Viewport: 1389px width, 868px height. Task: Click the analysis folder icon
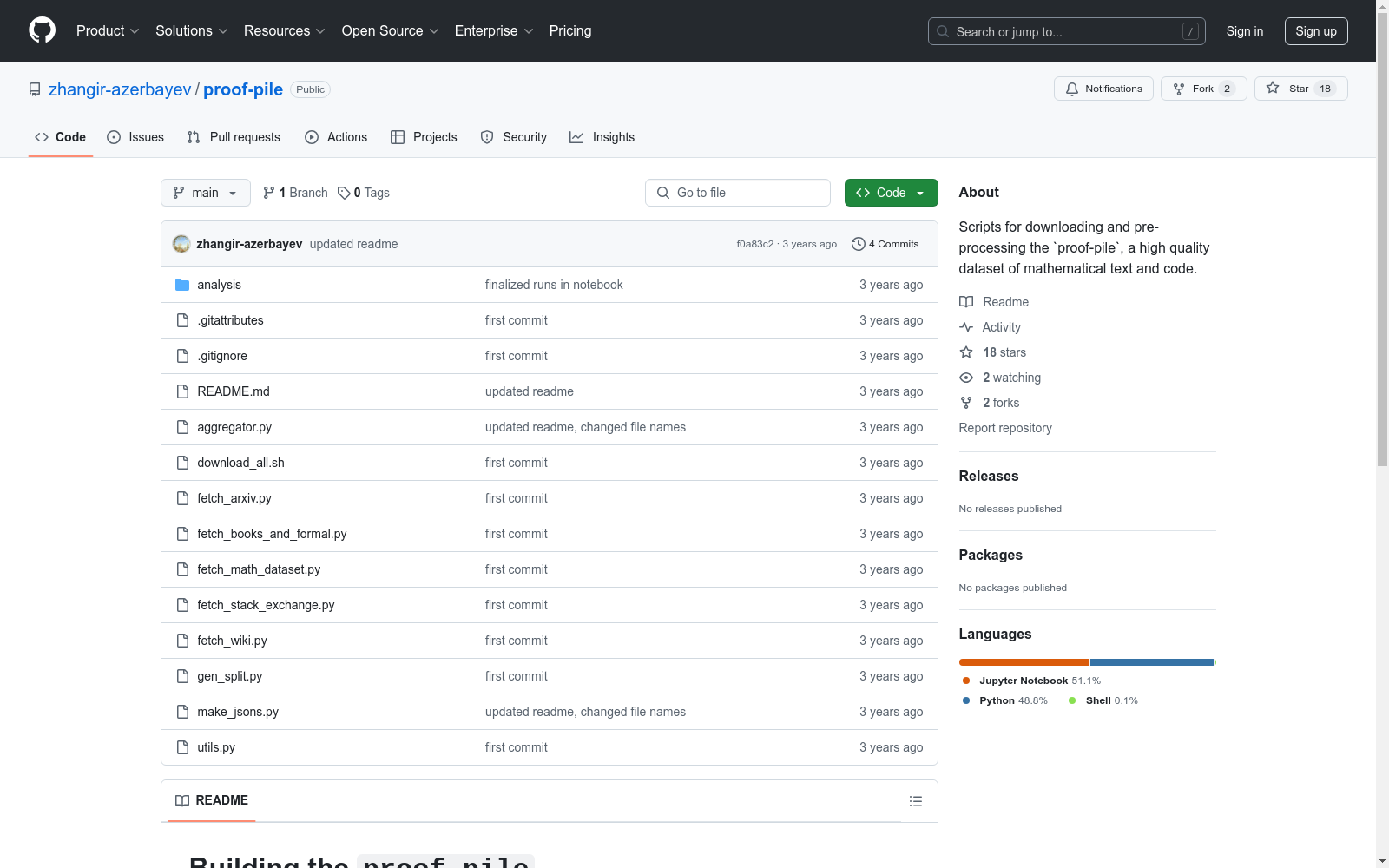click(x=182, y=285)
